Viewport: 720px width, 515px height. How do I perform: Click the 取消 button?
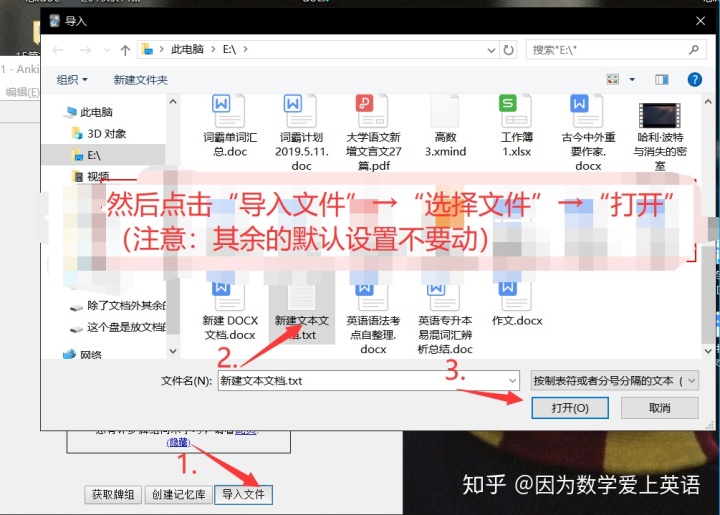(x=659, y=408)
